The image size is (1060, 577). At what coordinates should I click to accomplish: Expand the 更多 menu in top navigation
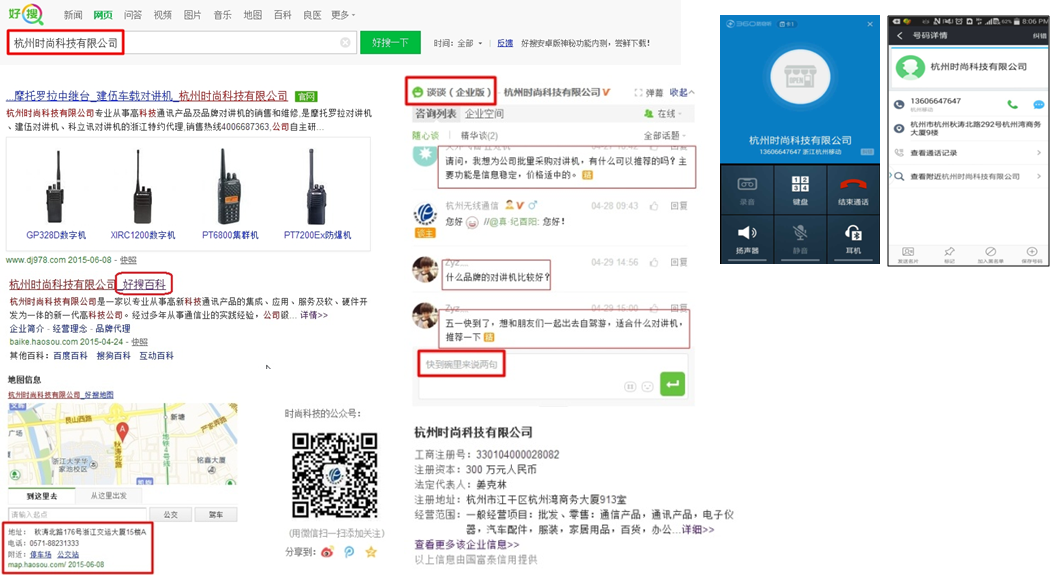click(344, 15)
